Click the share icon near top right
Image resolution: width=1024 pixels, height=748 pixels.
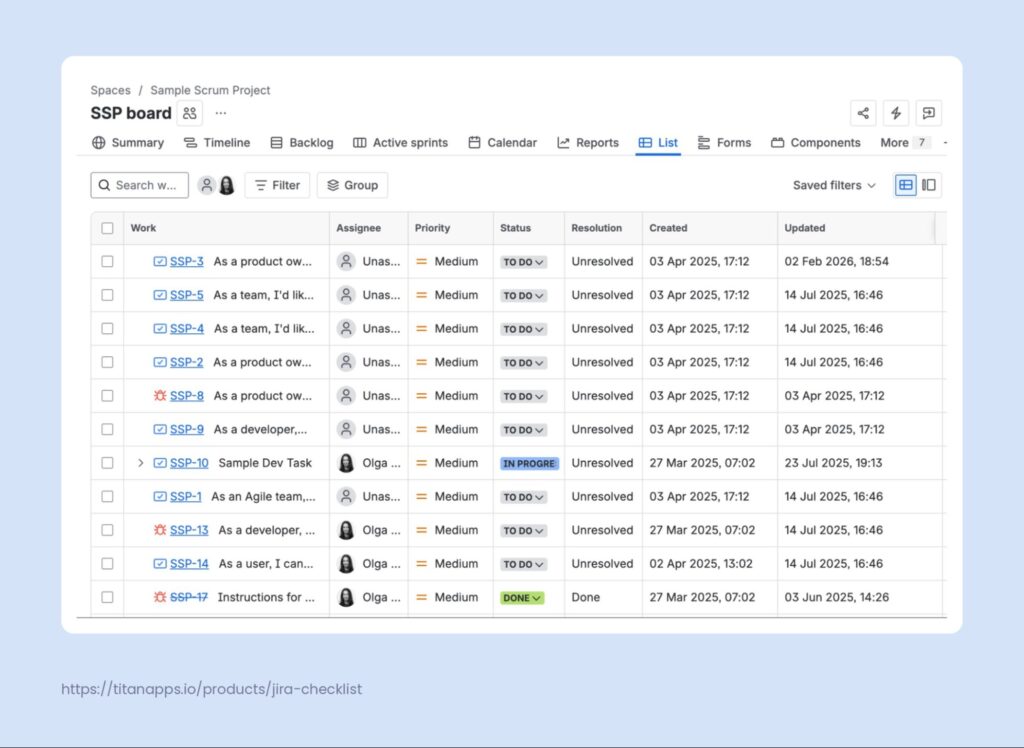click(863, 113)
